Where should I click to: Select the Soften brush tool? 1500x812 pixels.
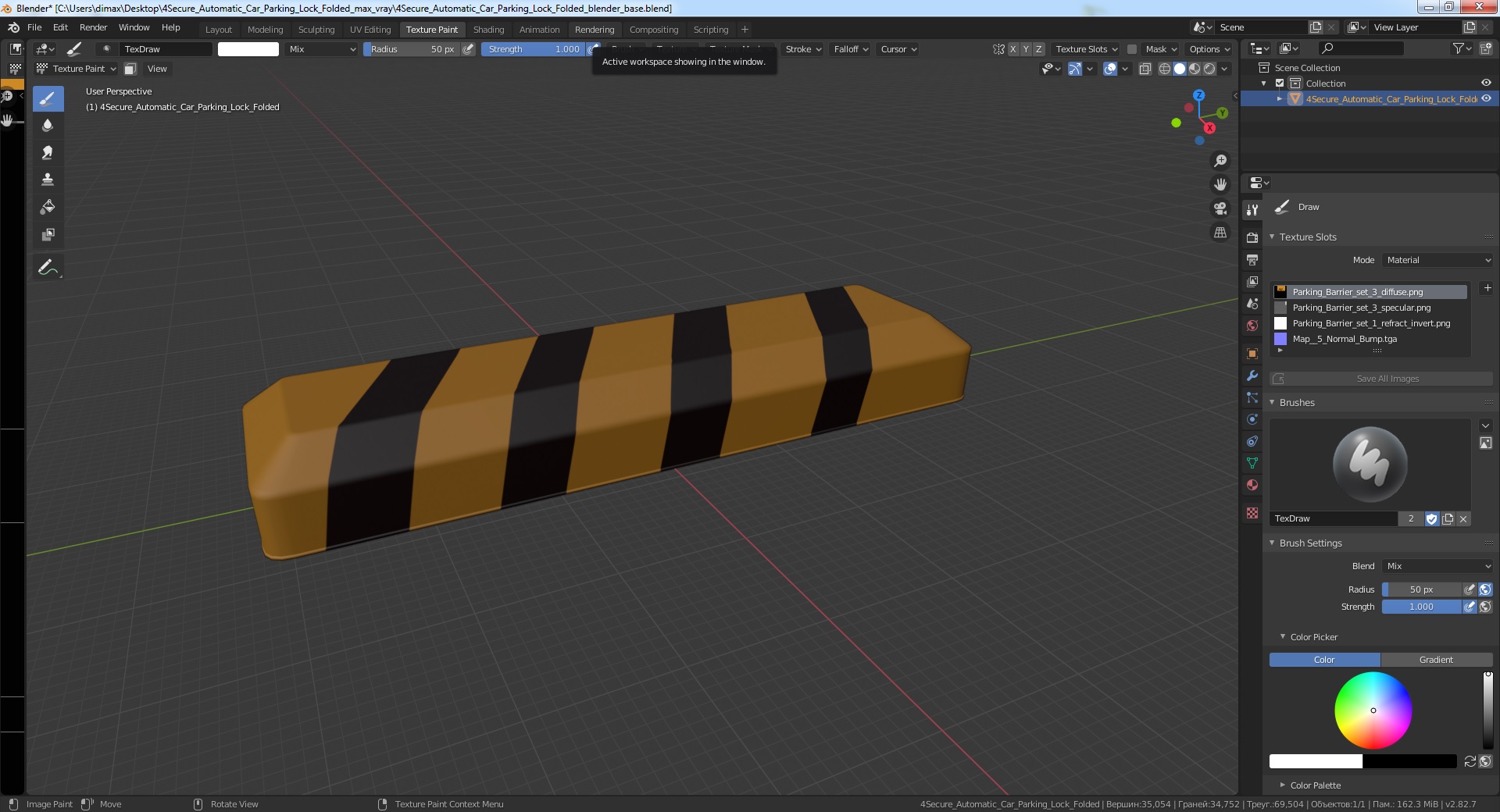[x=48, y=126]
